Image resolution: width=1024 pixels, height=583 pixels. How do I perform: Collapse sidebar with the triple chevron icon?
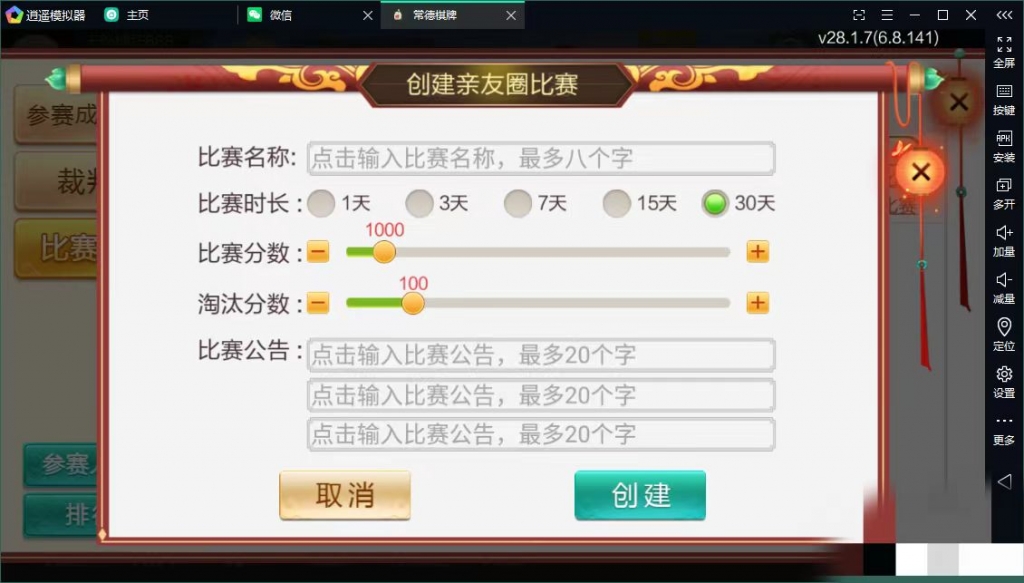(1004, 15)
